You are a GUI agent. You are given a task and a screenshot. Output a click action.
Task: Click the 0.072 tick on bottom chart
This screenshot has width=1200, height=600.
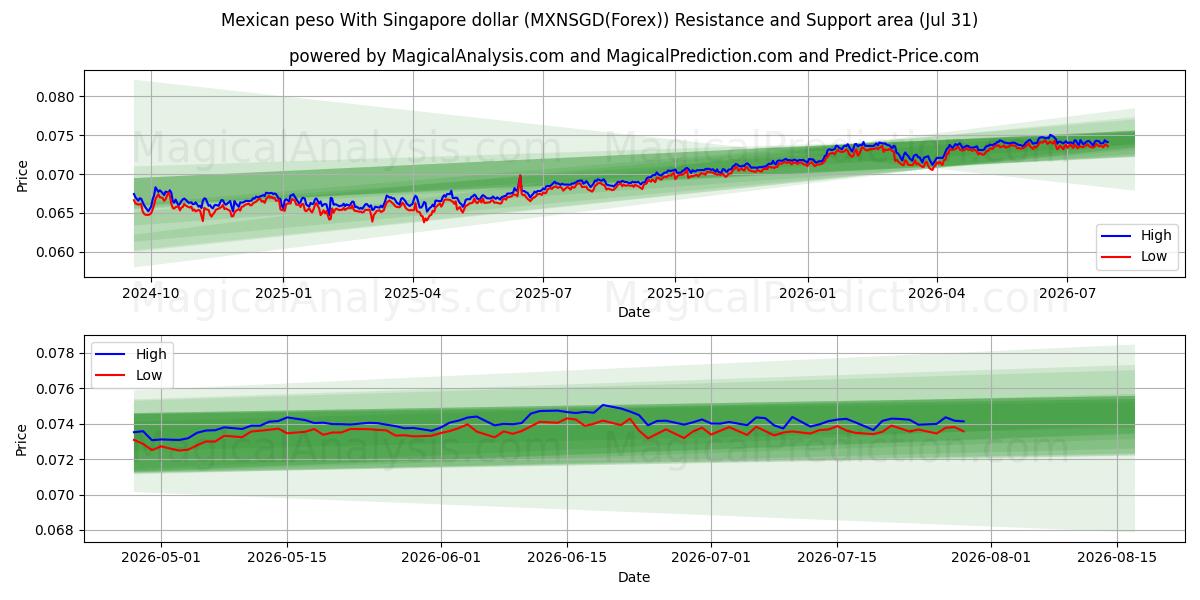tap(56, 460)
